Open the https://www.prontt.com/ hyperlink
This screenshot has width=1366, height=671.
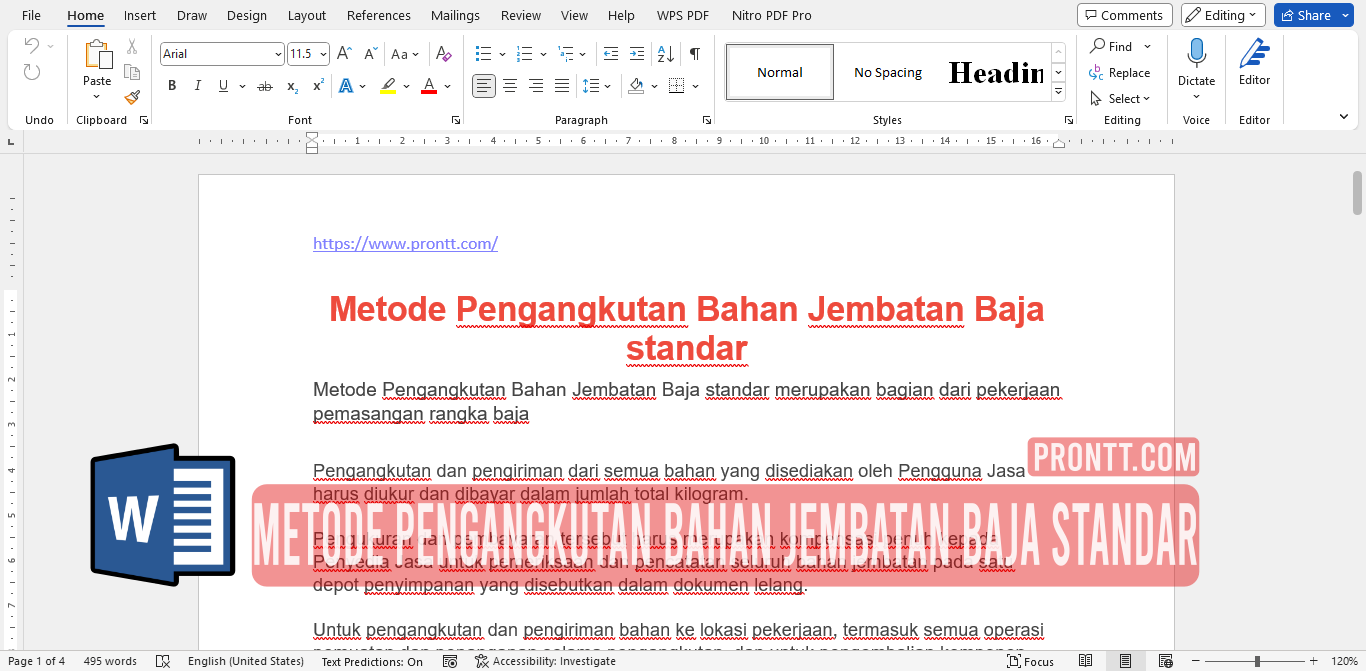pos(405,243)
